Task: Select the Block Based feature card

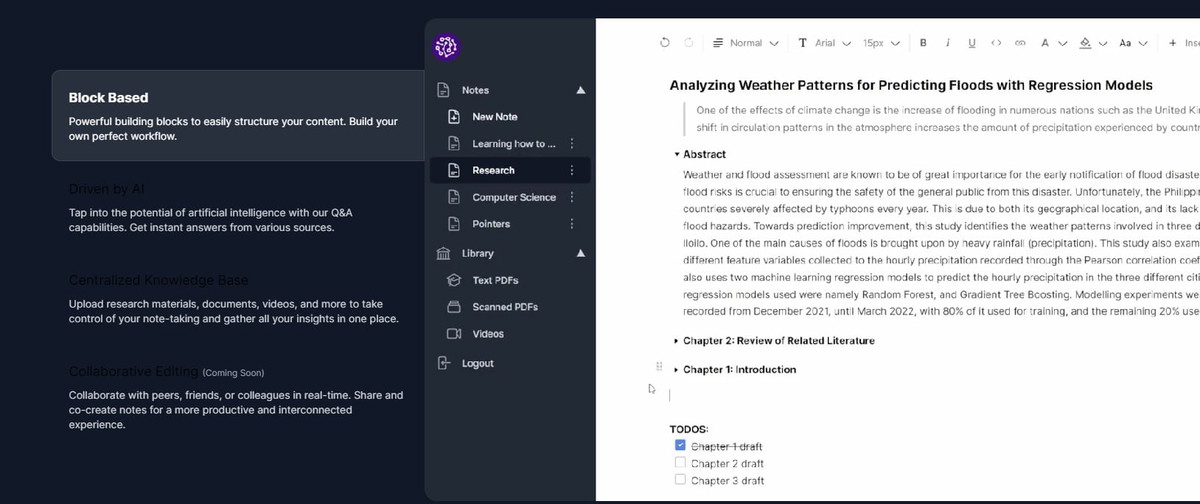Action: point(238,116)
